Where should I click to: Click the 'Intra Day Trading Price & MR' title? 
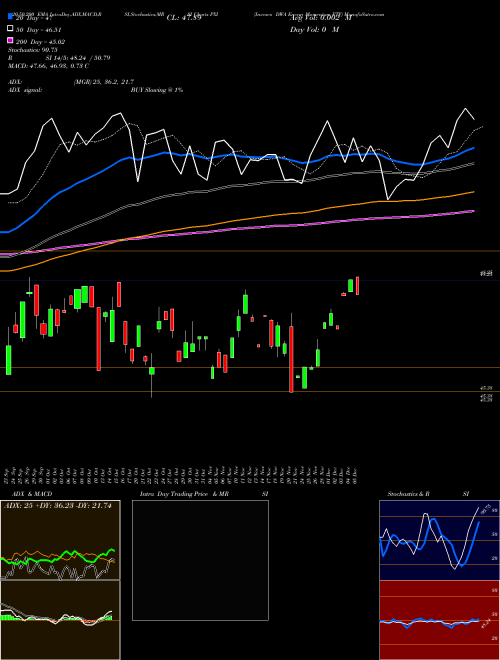coord(184,494)
